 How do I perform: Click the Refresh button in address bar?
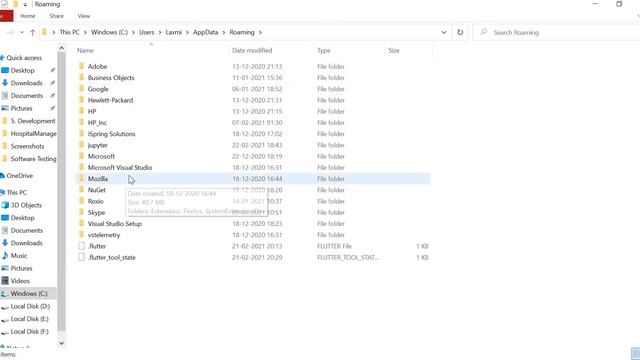pyautogui.click(x=460, y=32)
